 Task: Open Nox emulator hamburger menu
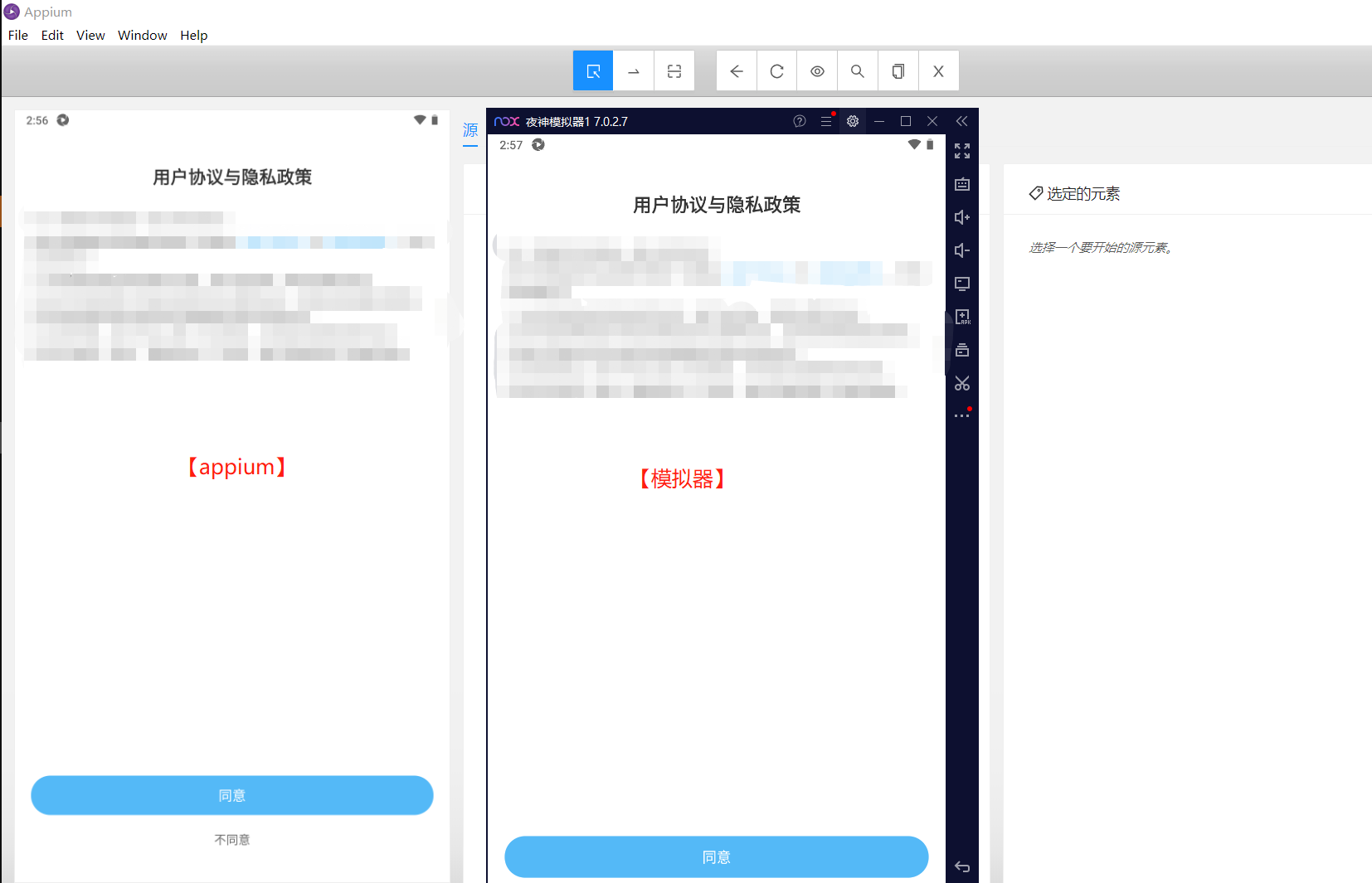(826, 121)
